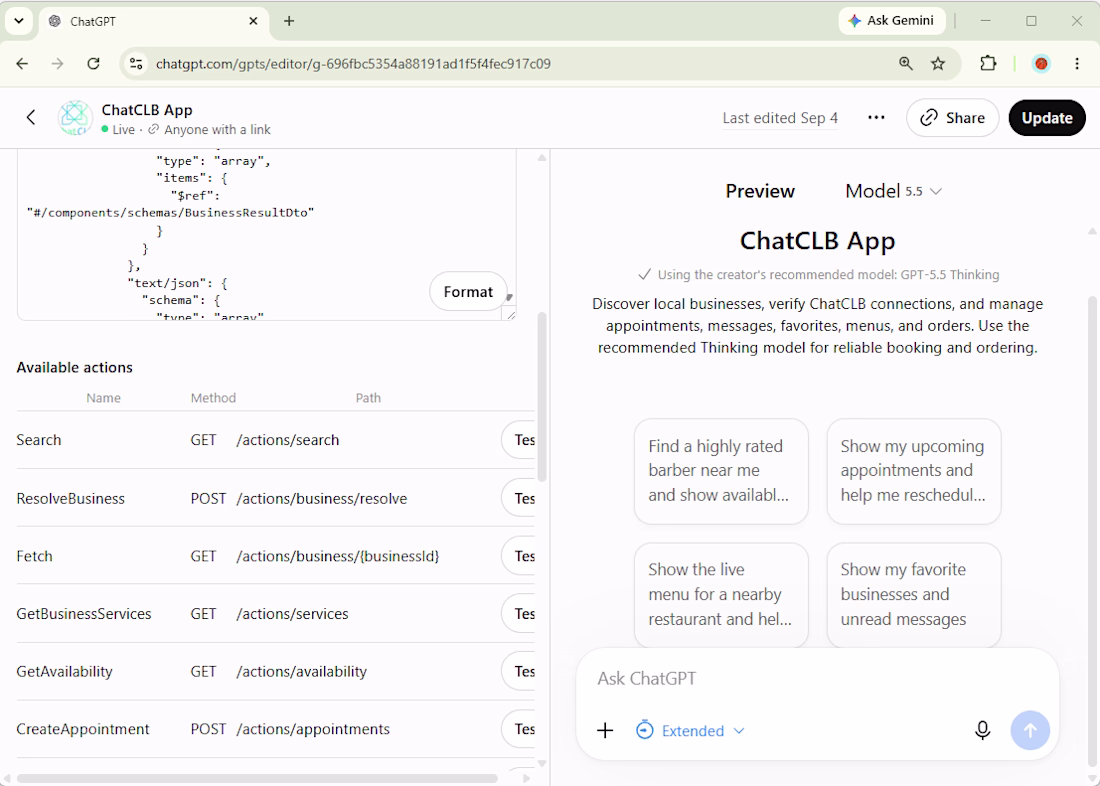Go back with the browser back arrow
Viewport: 1100px width, 786px height.
coord(22,64)
